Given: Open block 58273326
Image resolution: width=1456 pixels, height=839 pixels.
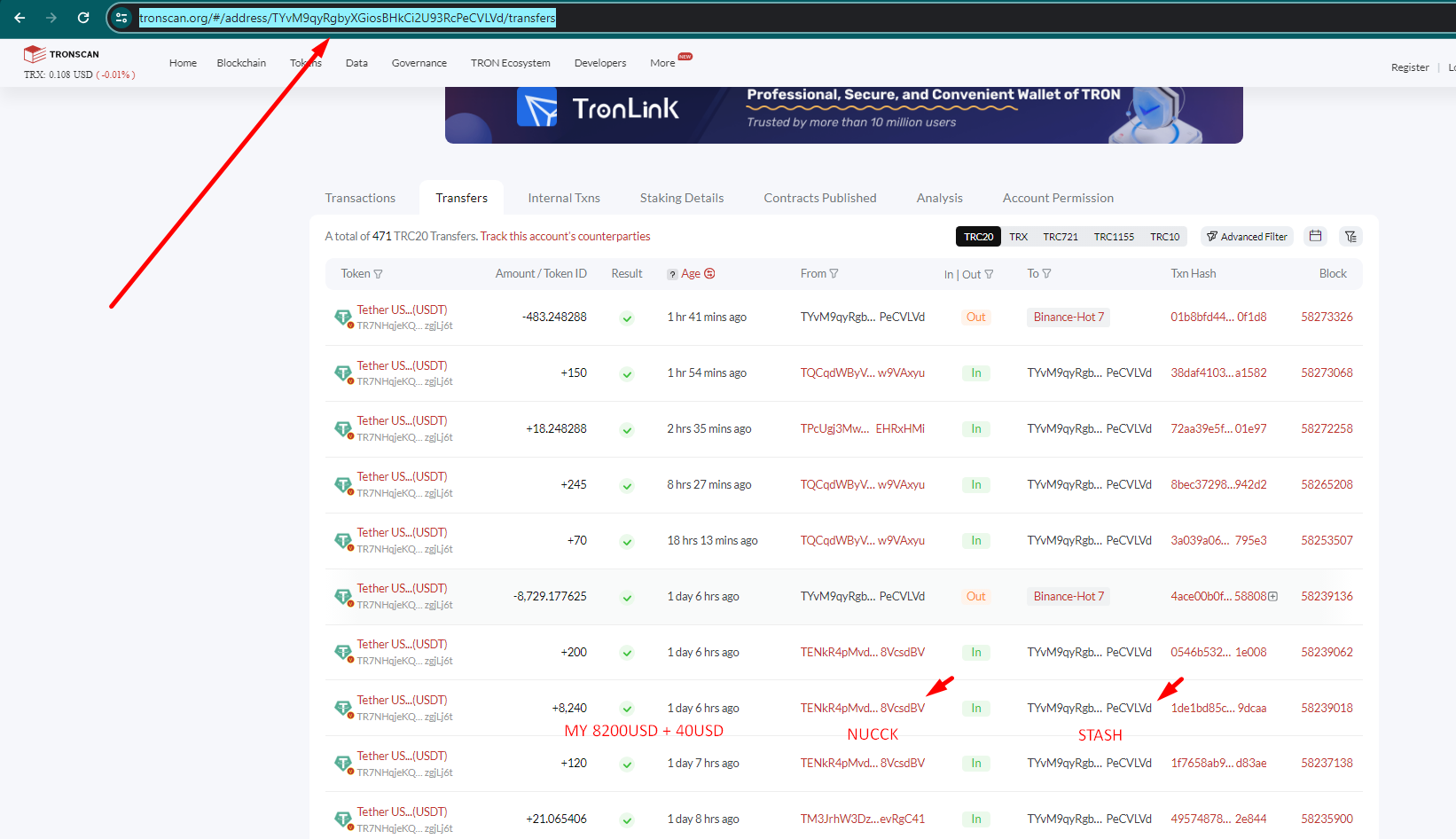Looking at the screenshot, I should click(1327, 318).
